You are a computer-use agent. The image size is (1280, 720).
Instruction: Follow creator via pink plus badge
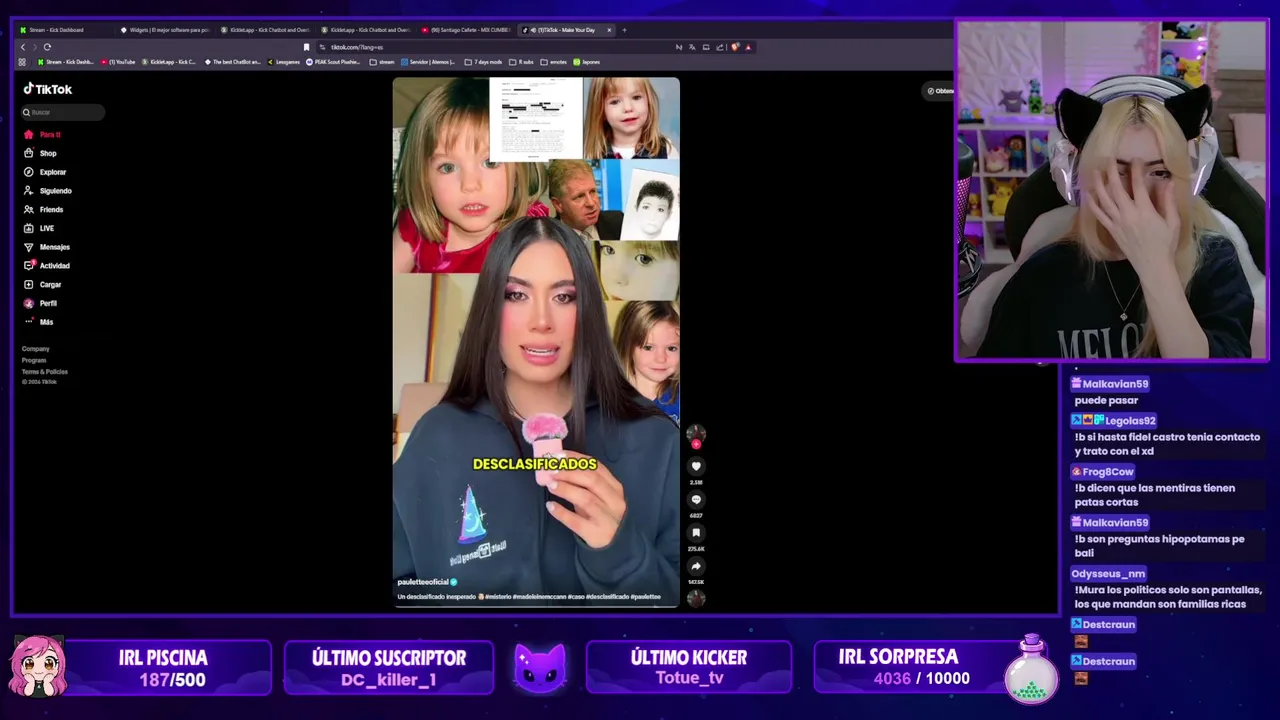pyautogui.click(x=696, y=444)
